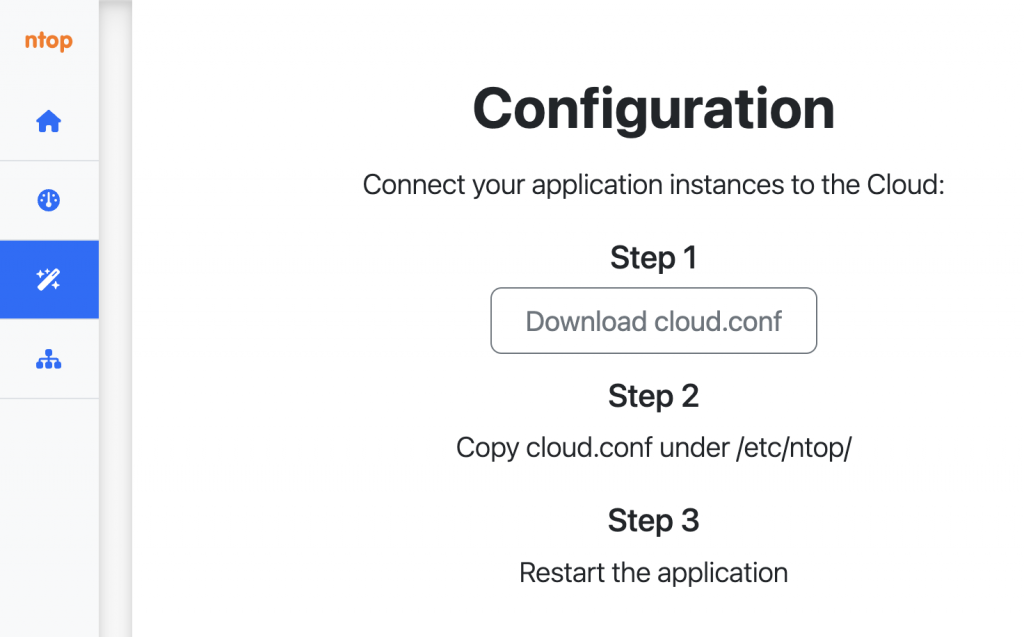Click the word 'Copy' under Step 2
This screenshot has height=637, width=1024.
point(487,448)
